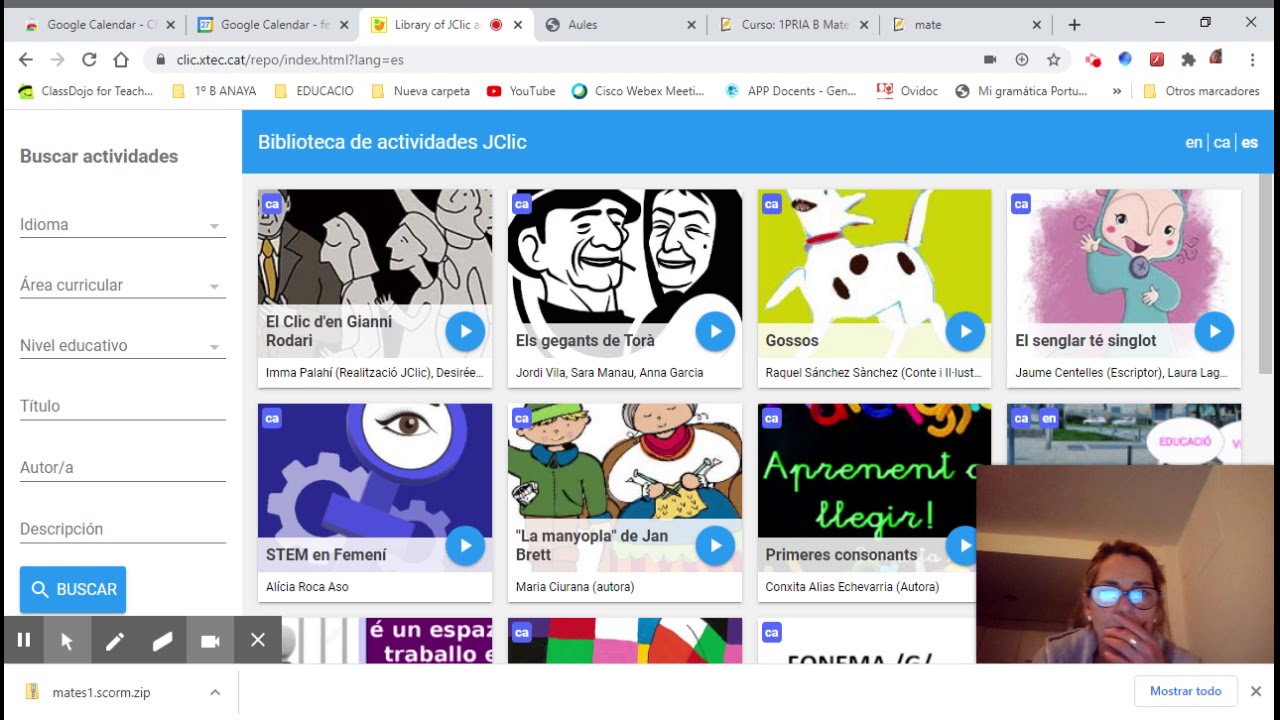Image resolution: width=1280 pixels, height=720 pixels.
Task: Bookmark this page with the star icon
Action: (1053, 59)
